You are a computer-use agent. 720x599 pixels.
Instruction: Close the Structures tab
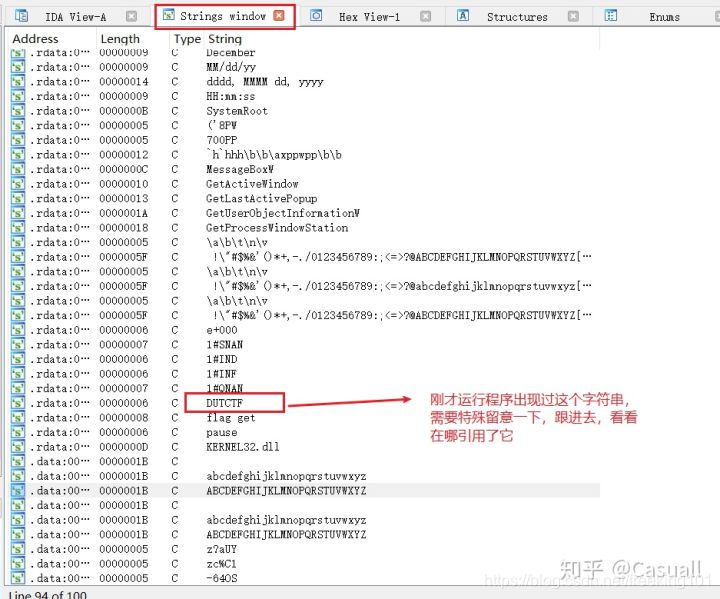(573, 17)
